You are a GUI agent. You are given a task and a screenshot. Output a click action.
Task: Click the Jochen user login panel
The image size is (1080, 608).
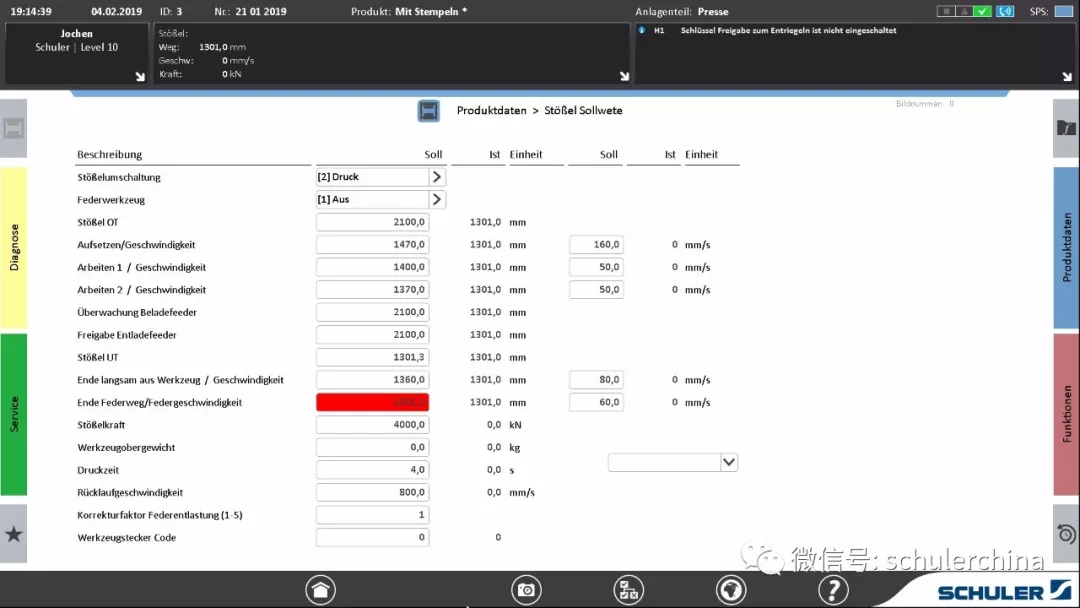point(76,54)
